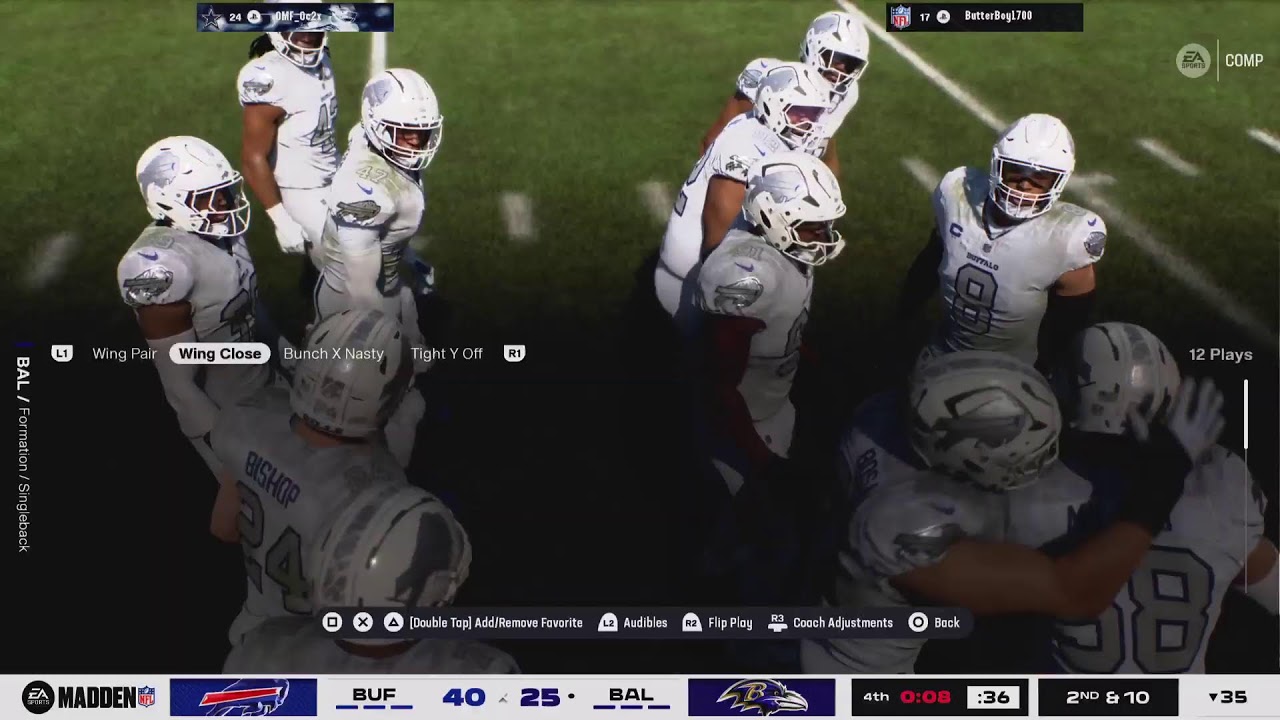
Task: Click the 35 yard line indicator
Action: coord(1228,697)
